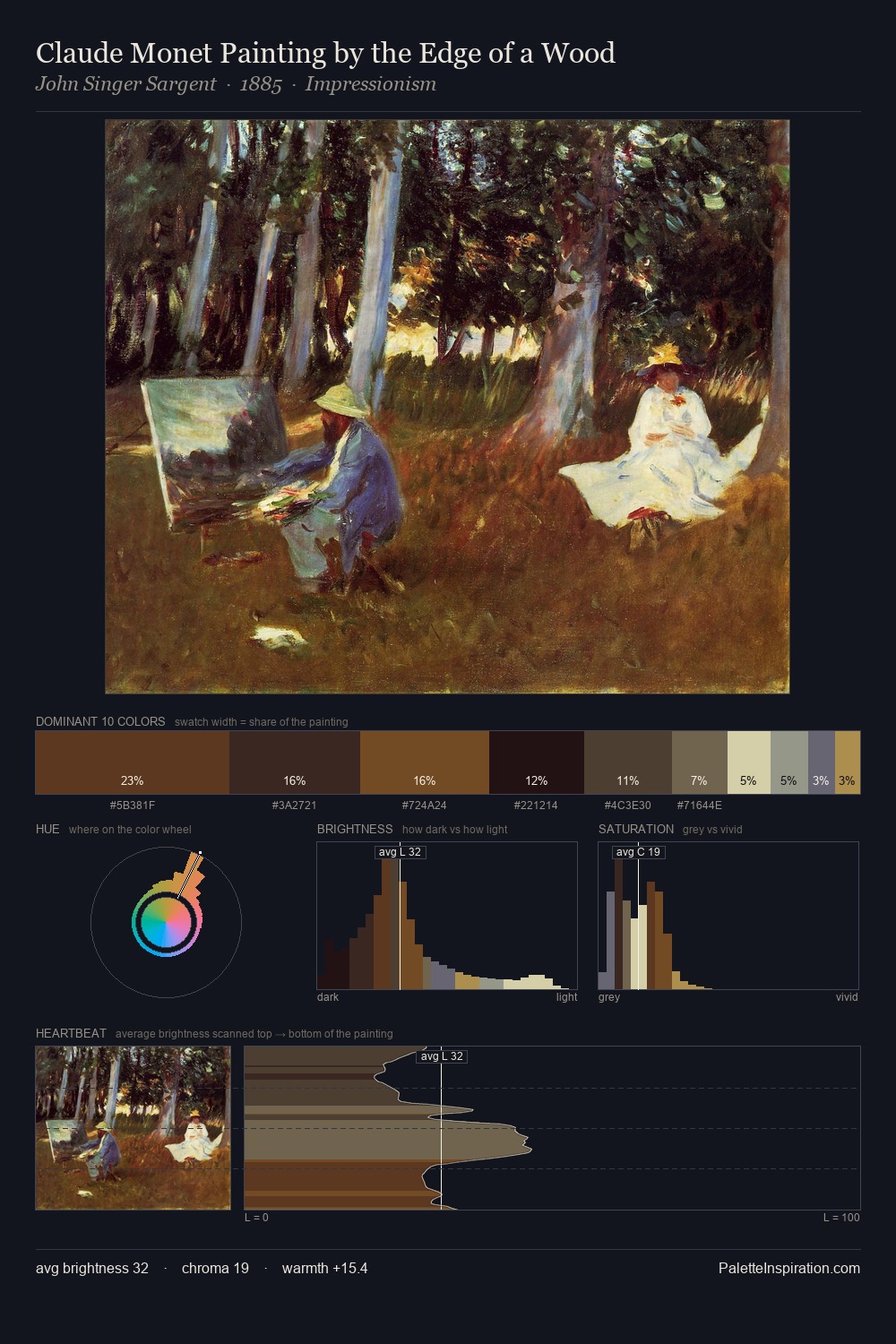The height and width of the screenshot is (1344, 896).
Task: Click the 'L = 100' axis label
Action: (x=841, y=1217)
